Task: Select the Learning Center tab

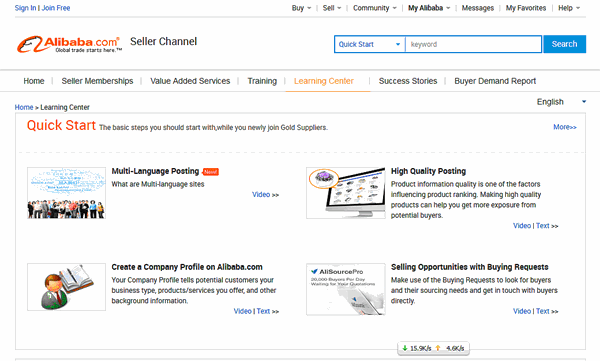Action: click(324, 81)
